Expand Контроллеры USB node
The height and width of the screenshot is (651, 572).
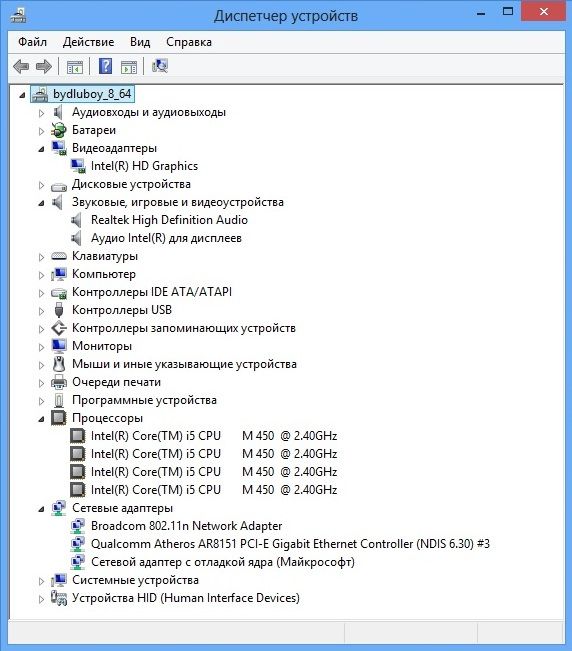[41, 311]
